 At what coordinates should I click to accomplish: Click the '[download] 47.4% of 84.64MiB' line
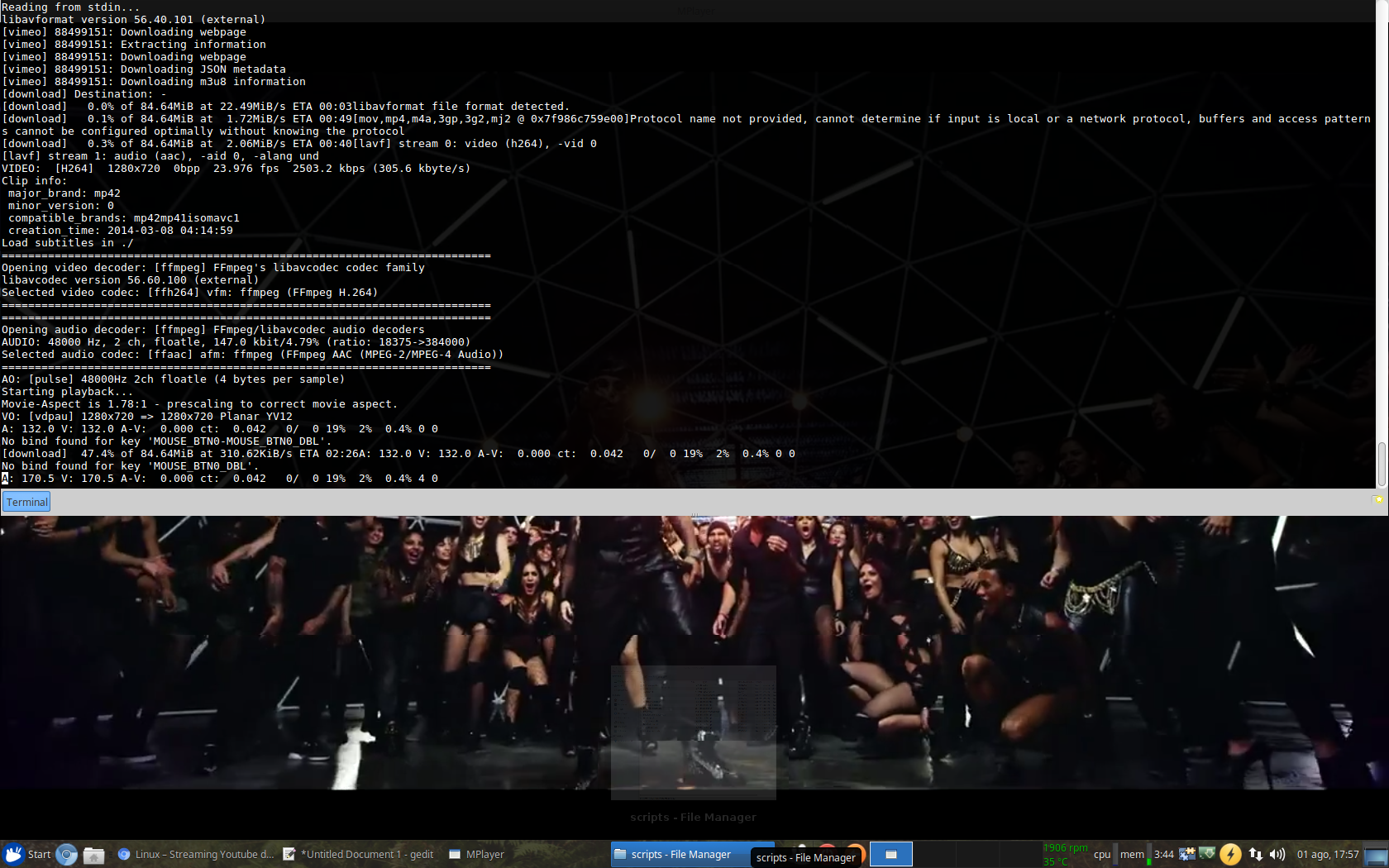coord(399,454)
